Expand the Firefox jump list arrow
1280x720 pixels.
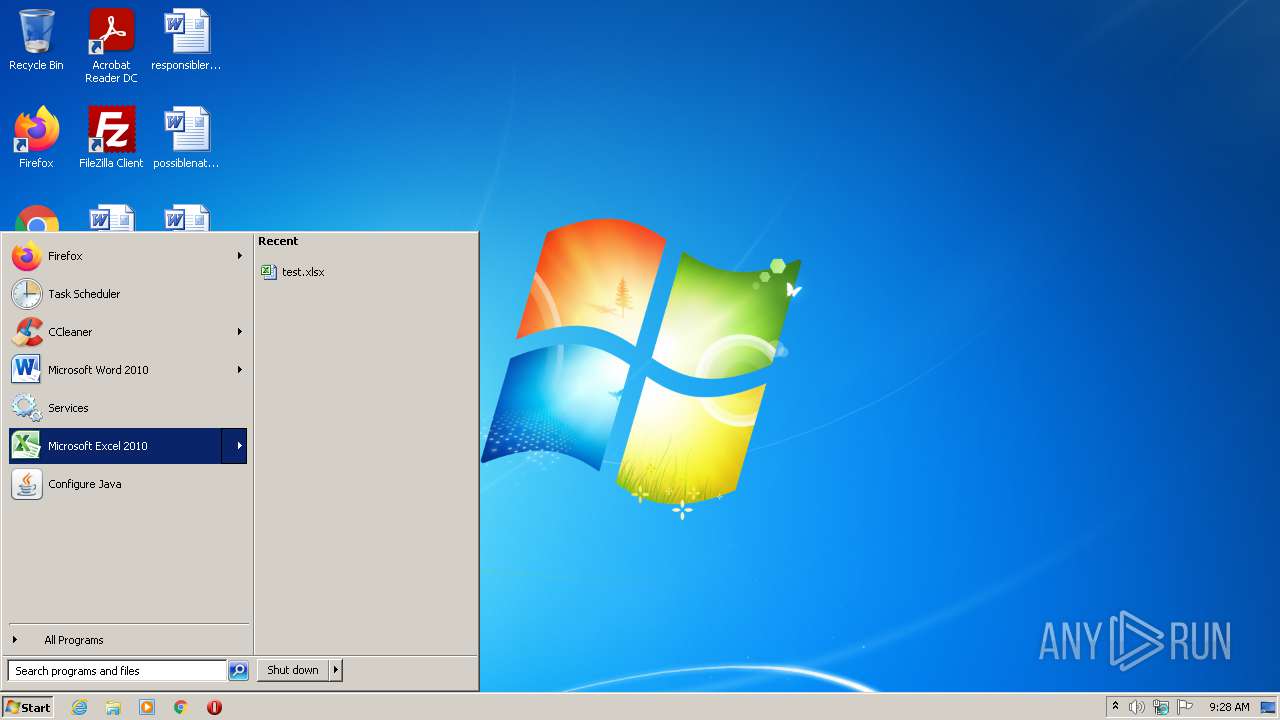pos(239,256)
